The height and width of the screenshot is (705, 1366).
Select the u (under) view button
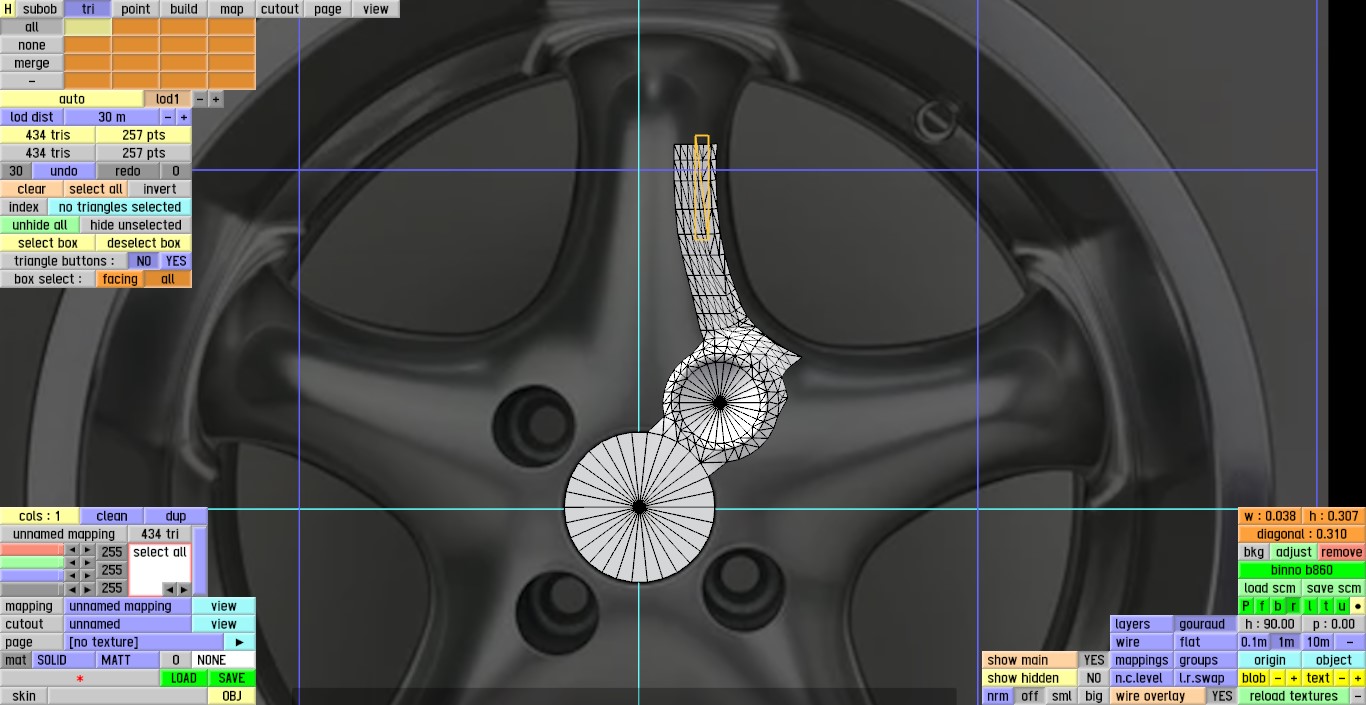pos(1342,606)
